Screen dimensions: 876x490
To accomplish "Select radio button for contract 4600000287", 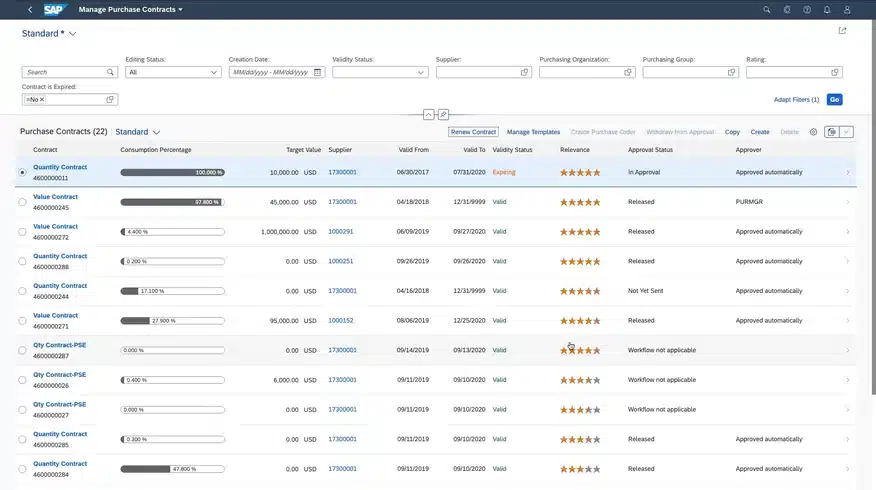I will tap(22, 350).
